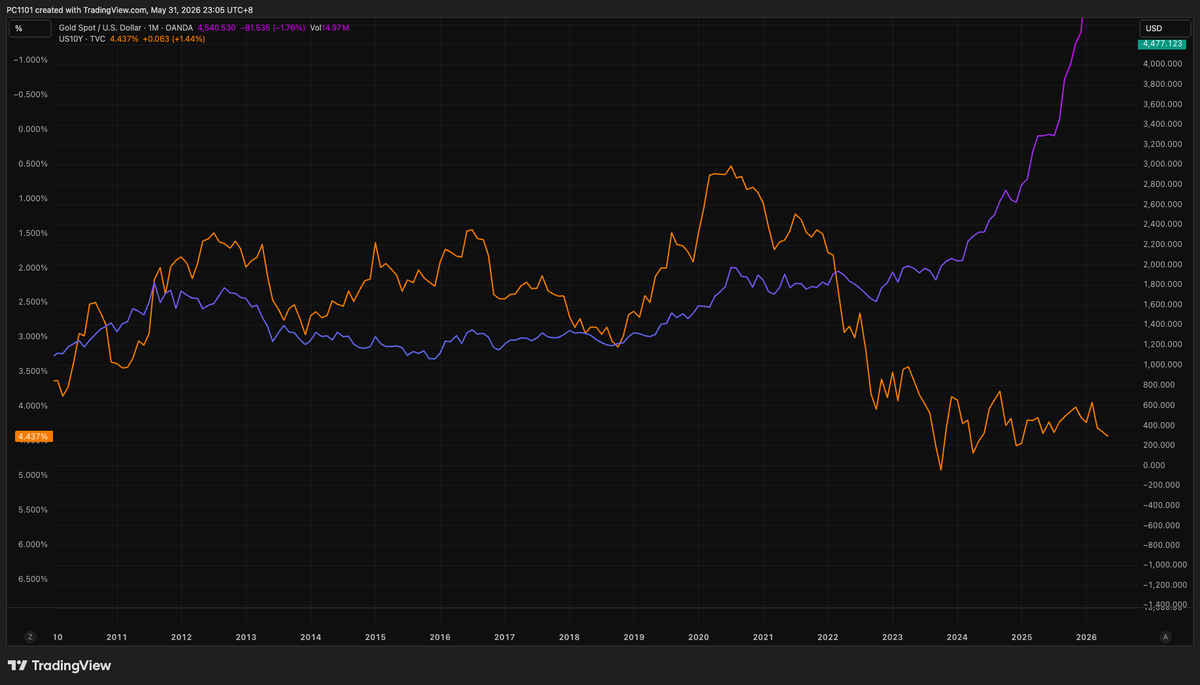The image size is (1200, 685).
Task: Click the 2025 time axis label
Action: [1021, 636]
